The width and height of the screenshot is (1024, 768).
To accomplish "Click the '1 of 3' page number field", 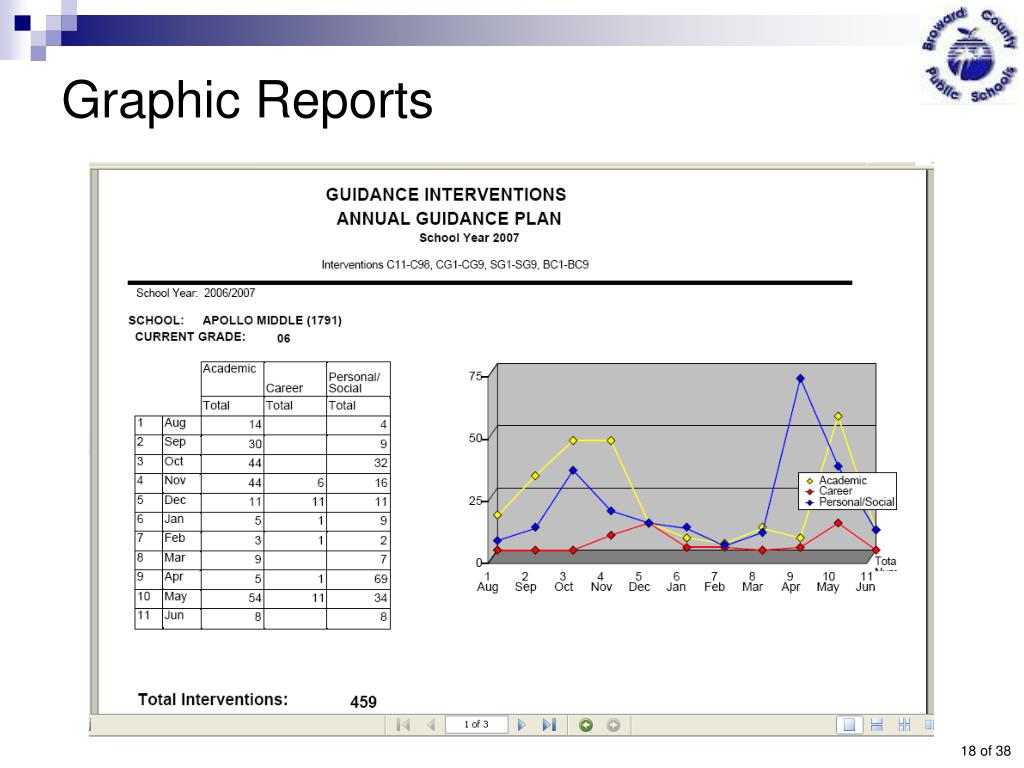I will pyautogui.click(x=476, y=724).
